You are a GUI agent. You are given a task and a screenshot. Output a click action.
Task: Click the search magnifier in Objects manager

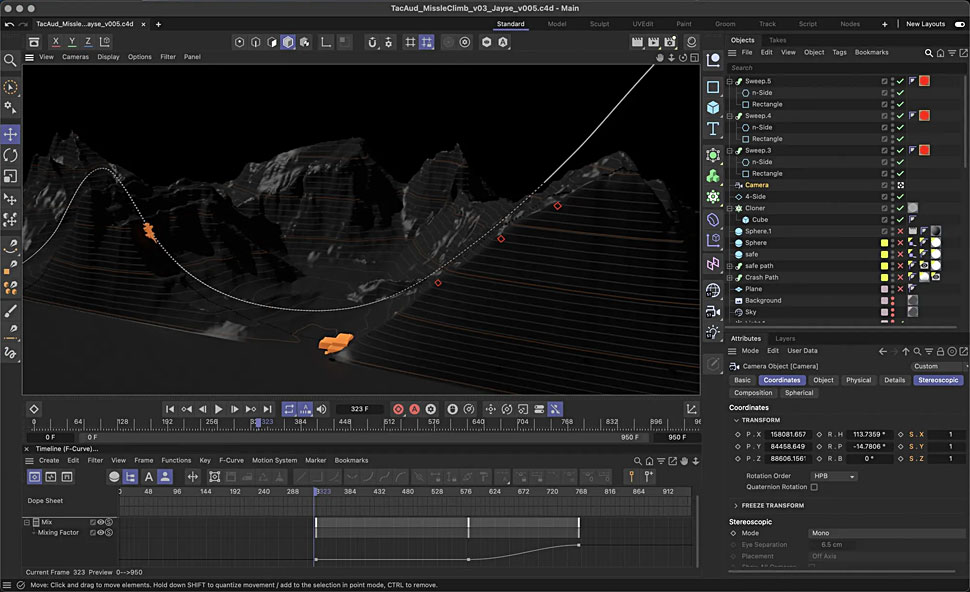(x=929, y=53)
